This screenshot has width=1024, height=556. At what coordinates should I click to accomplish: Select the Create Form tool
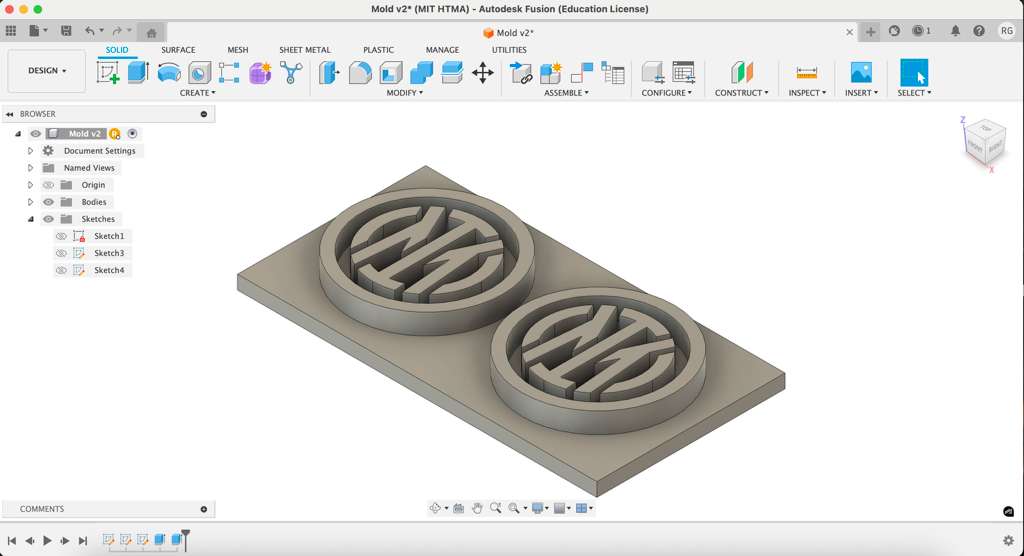coord(260,73)
